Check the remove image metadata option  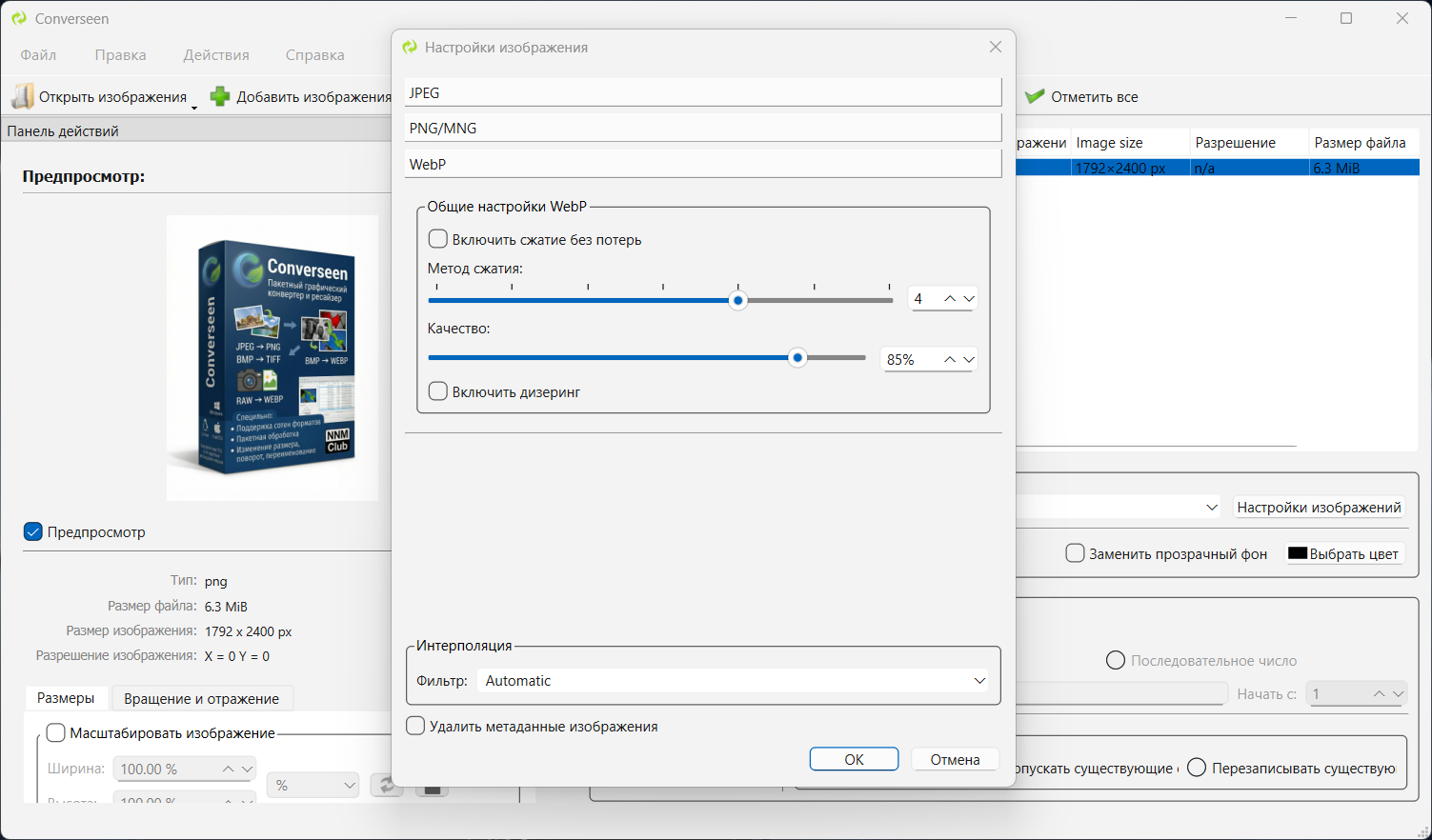415,726
